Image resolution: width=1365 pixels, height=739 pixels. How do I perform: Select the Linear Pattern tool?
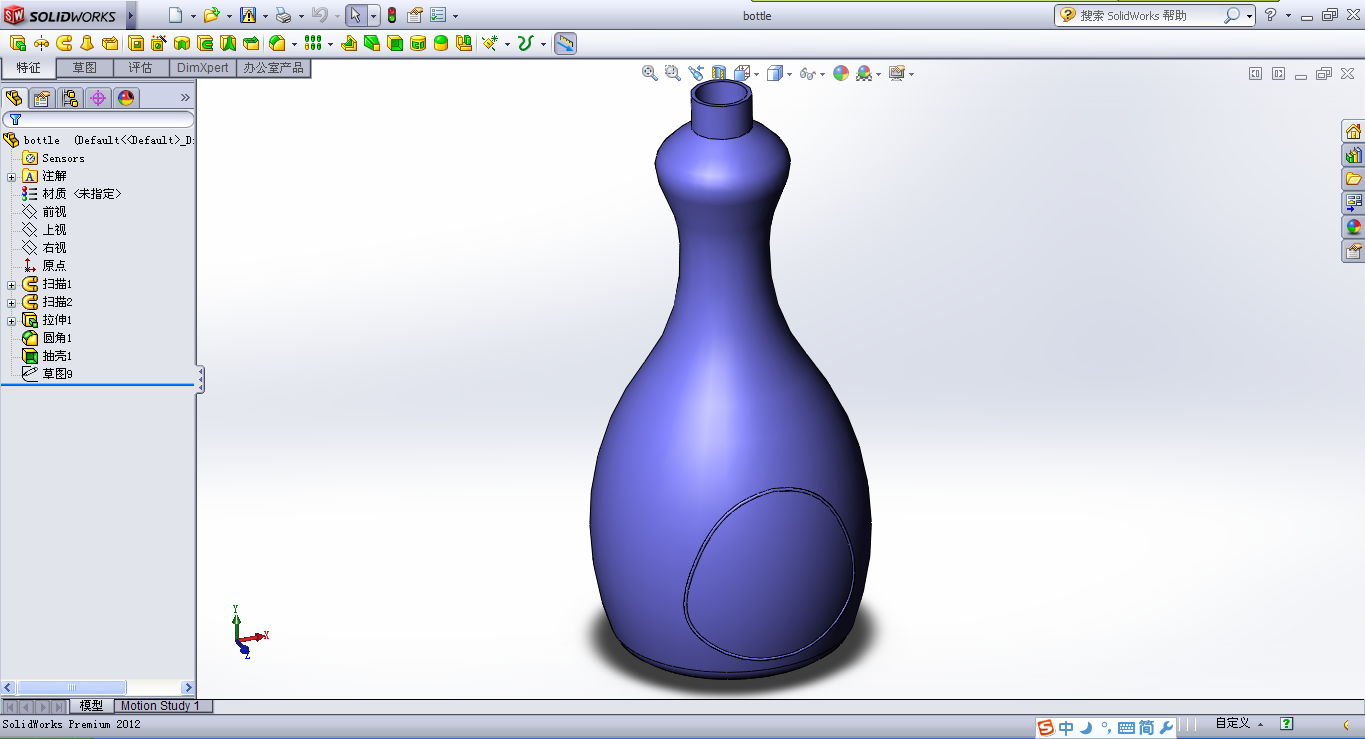pos(313,43)
